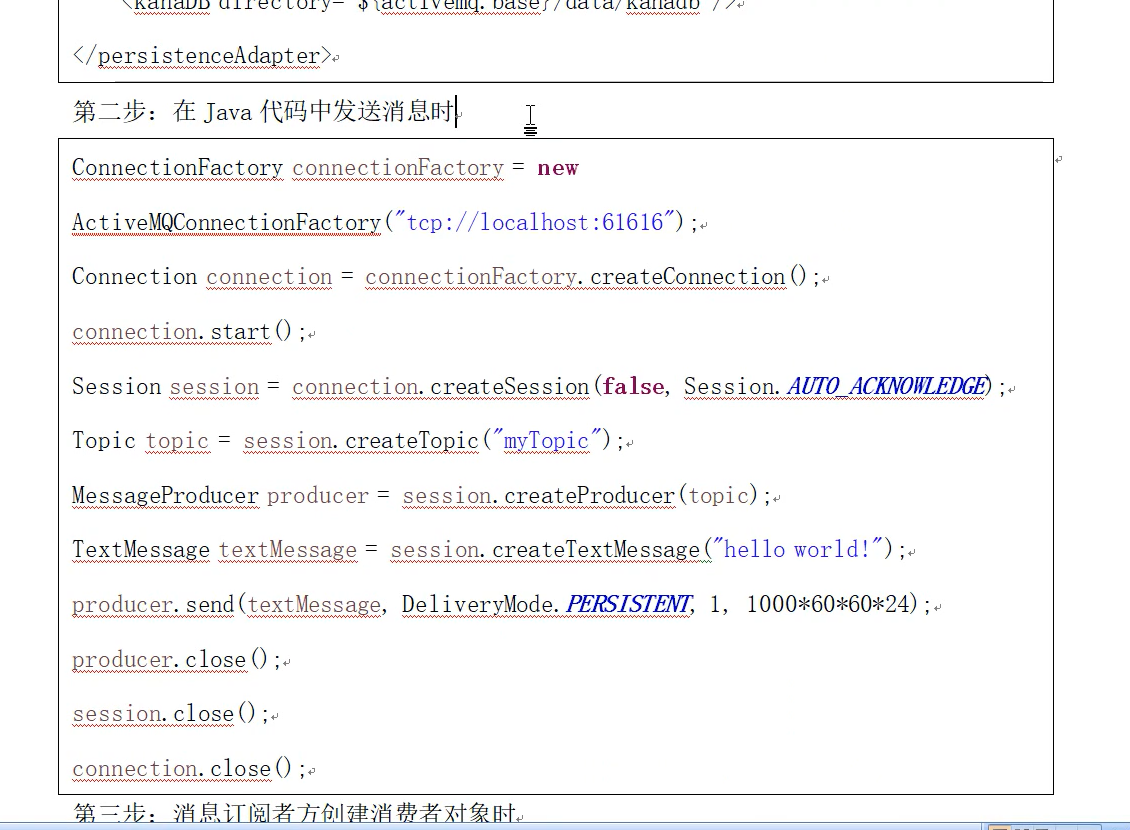Click the word ConnectionFactory at start of code
The width and height of the screenshot is (1130, 830).
[x=177, y=168]
